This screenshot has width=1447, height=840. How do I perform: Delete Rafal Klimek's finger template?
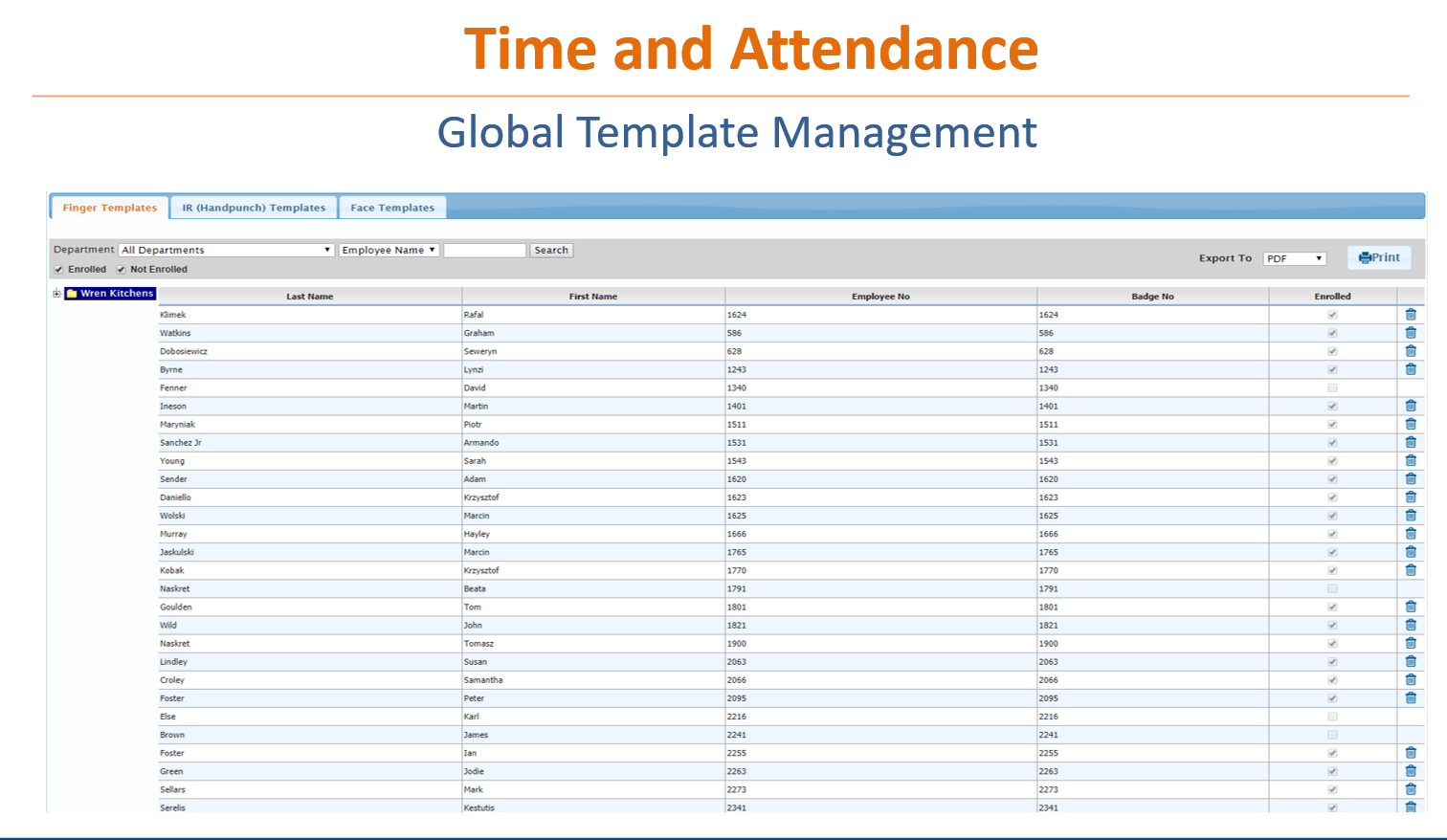pyautogui.click(x=1411, y=314)
